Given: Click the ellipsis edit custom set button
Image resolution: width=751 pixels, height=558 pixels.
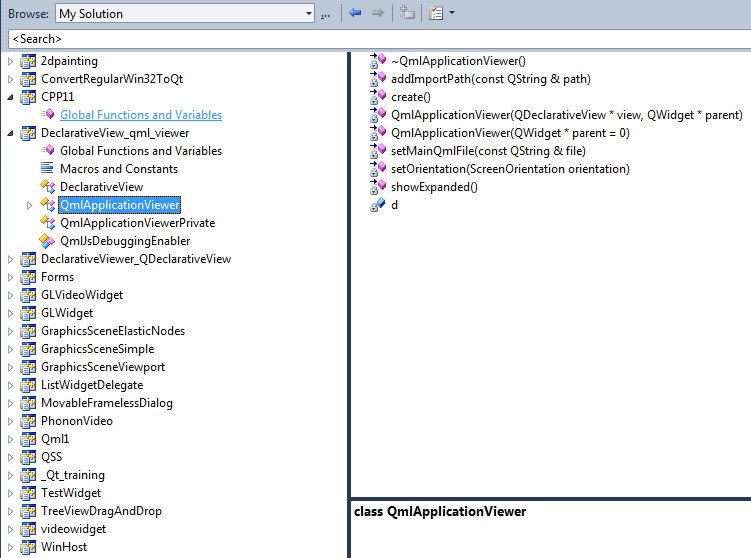Looking at the screenshot, I should 326,14.
